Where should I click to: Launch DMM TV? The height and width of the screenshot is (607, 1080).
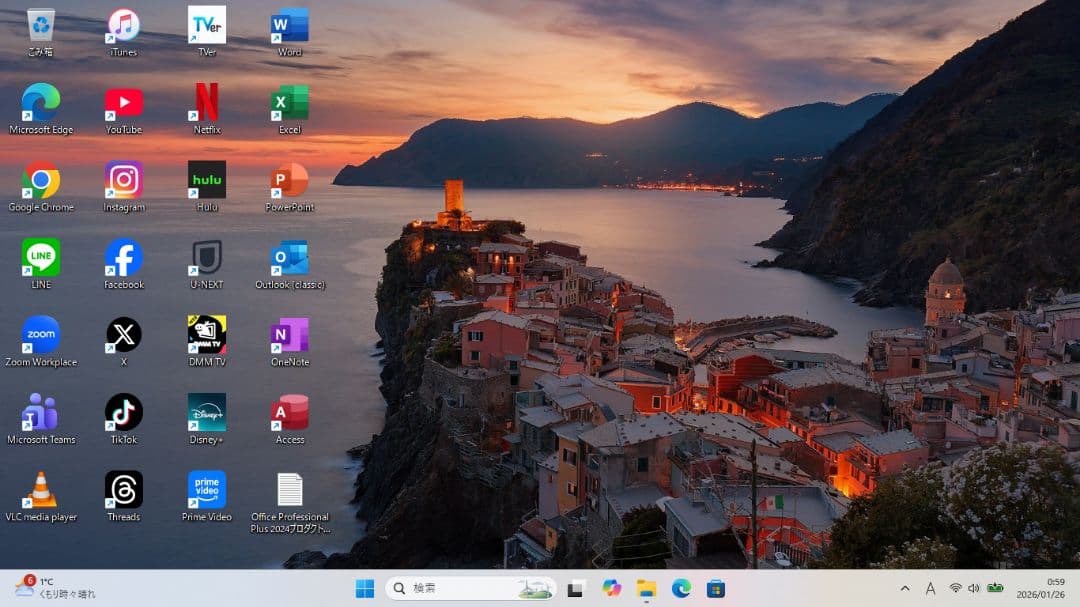pos(206,334)
